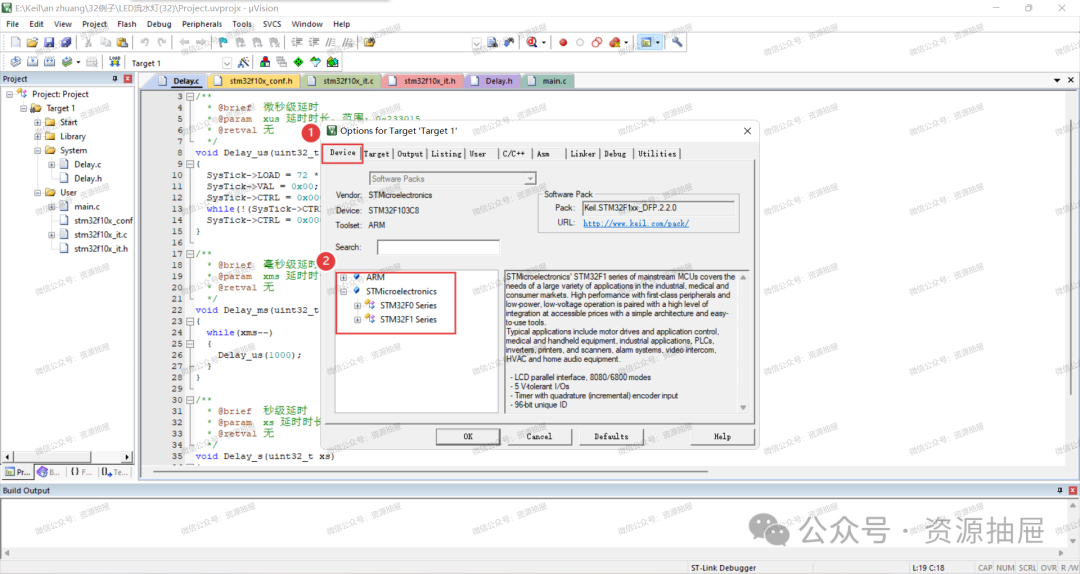Click the New file toolbar icon
1080x574 pixels.
coord(15,42)
